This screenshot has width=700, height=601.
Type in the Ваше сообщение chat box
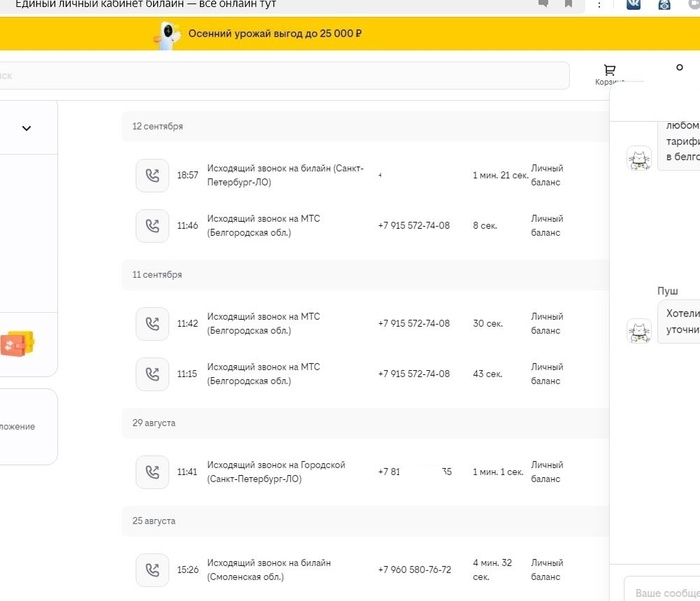pyautogui.click(x=665, y=592)
